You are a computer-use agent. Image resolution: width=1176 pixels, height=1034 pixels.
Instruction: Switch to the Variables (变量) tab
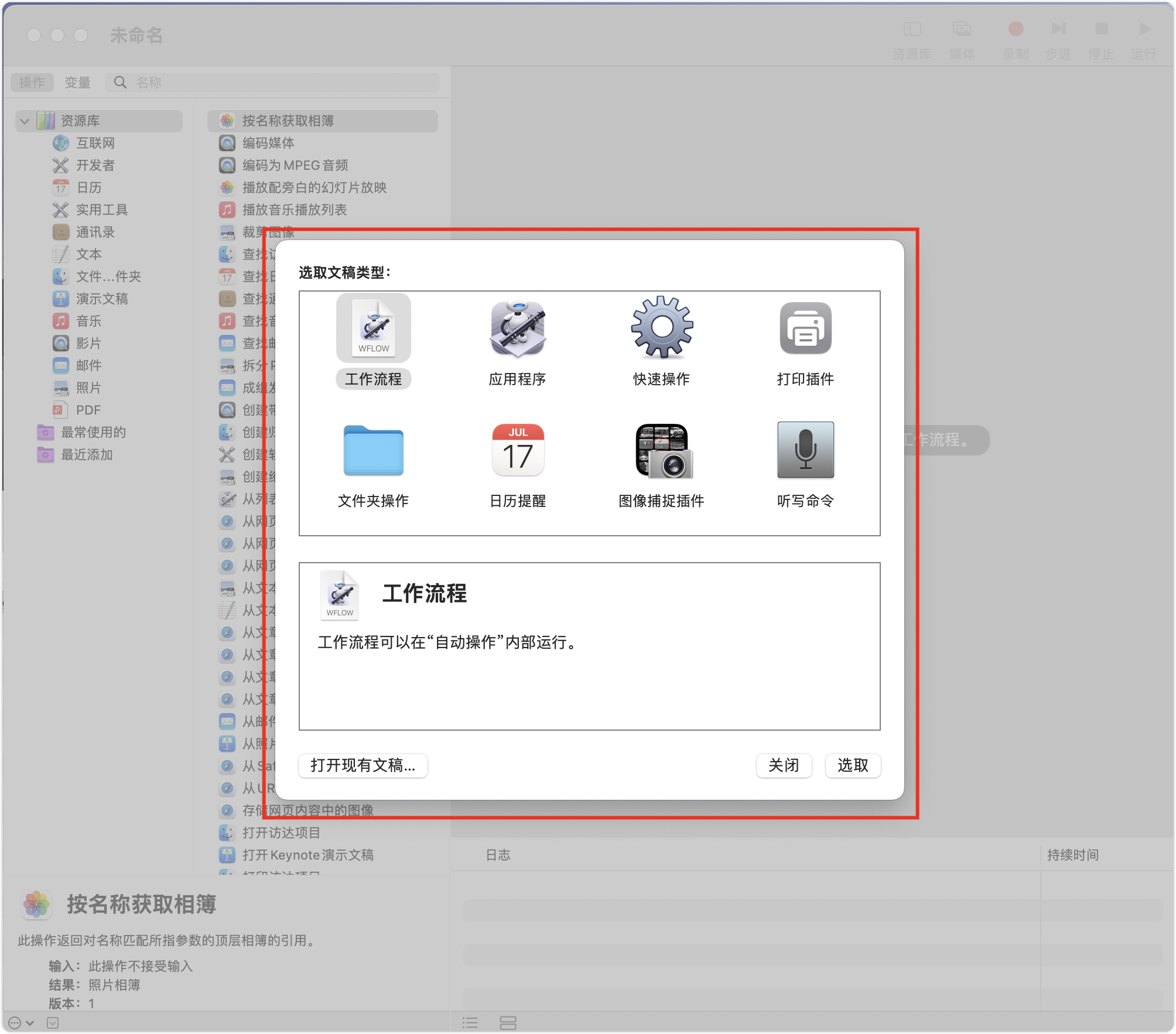tap(77, 83)
